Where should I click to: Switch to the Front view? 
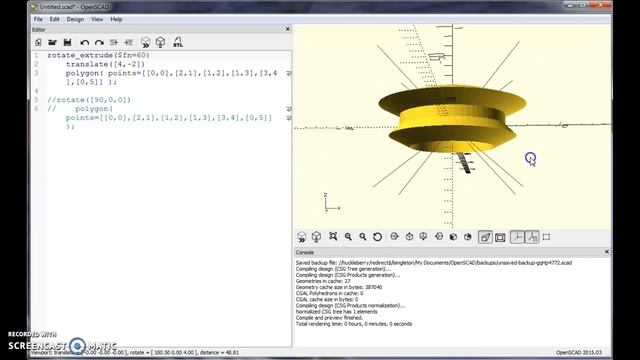click(453, 237)
